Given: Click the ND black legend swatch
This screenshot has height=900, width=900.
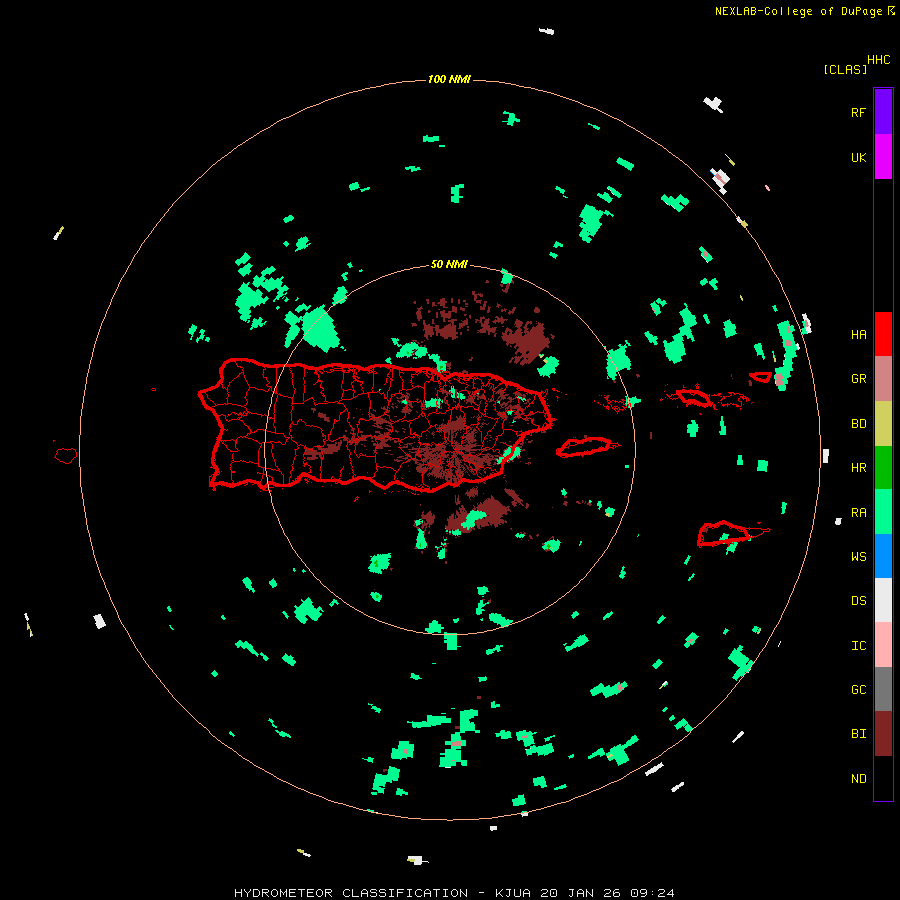Looking at the screenshot, I should (x=883, y=778).
